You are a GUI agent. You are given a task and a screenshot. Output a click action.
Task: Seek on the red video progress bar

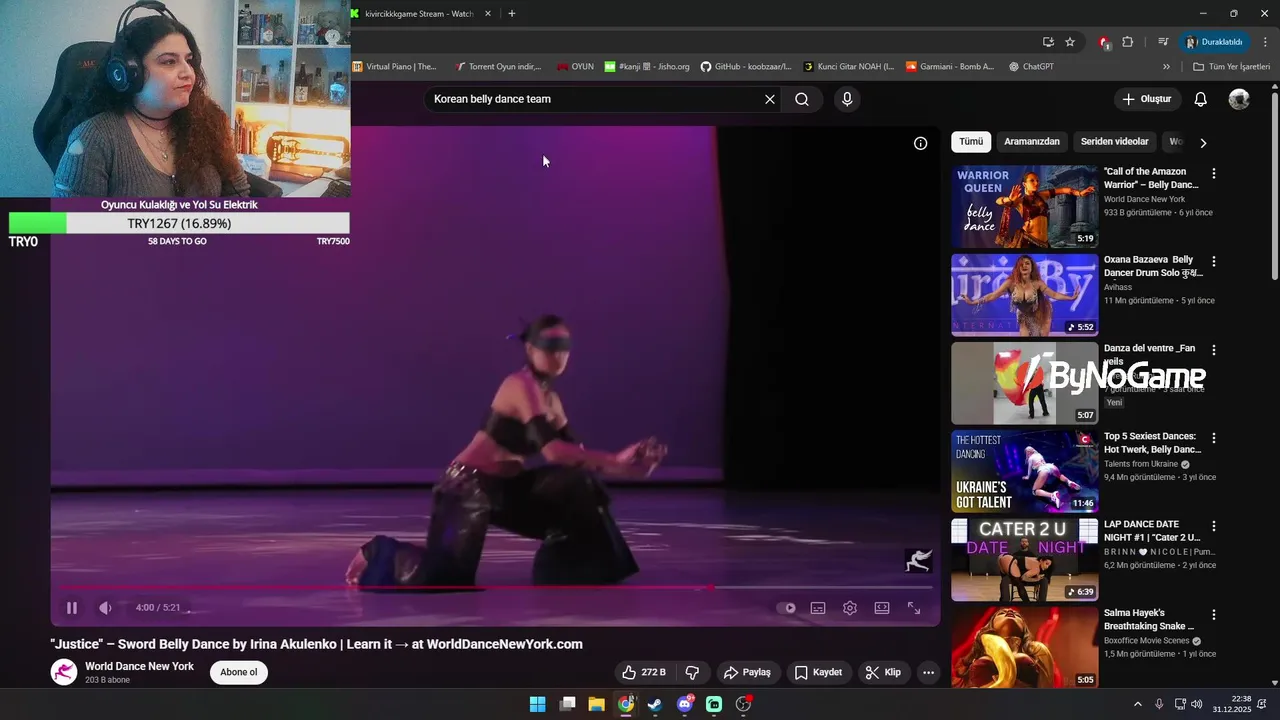[x=495, y=587]
